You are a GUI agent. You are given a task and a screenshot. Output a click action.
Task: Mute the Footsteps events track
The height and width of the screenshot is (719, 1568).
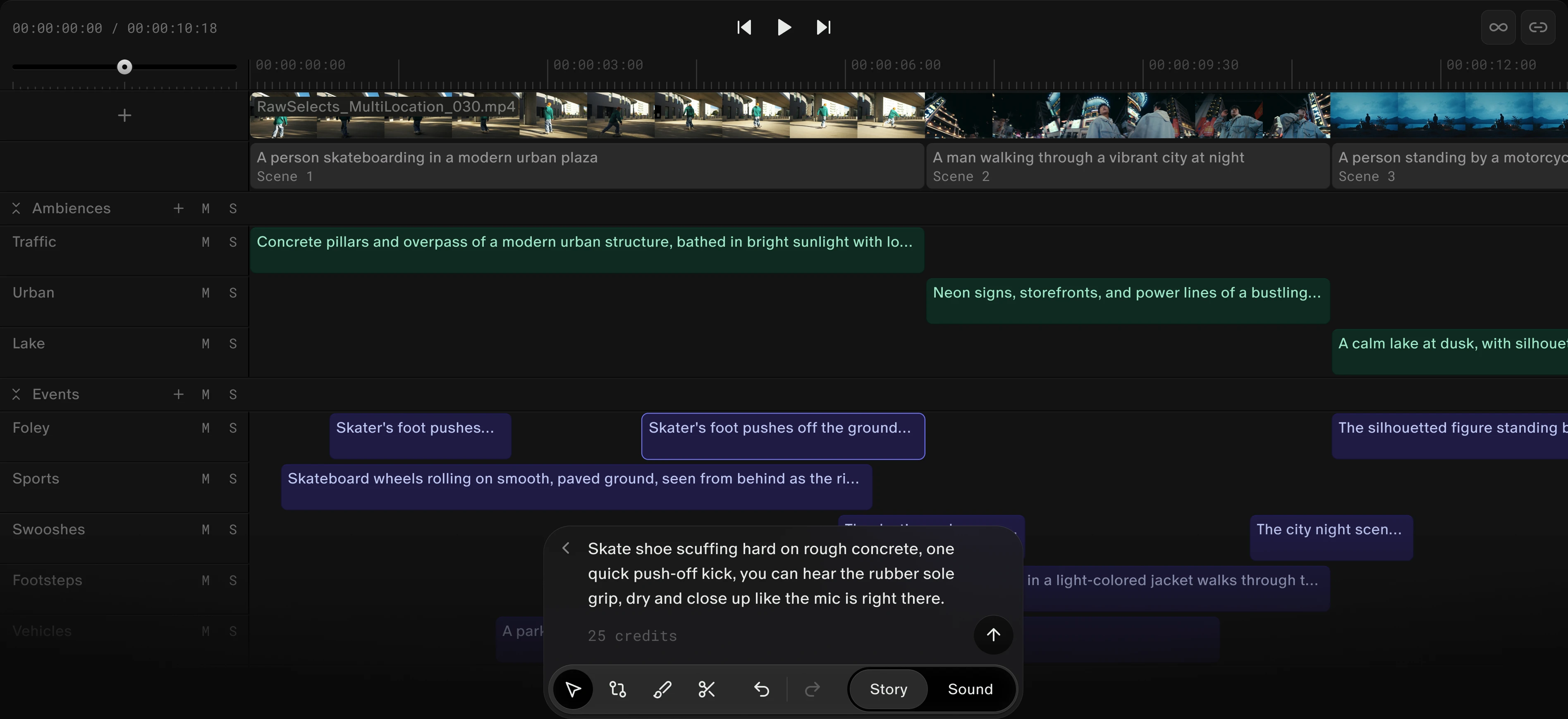click(205, 580)
